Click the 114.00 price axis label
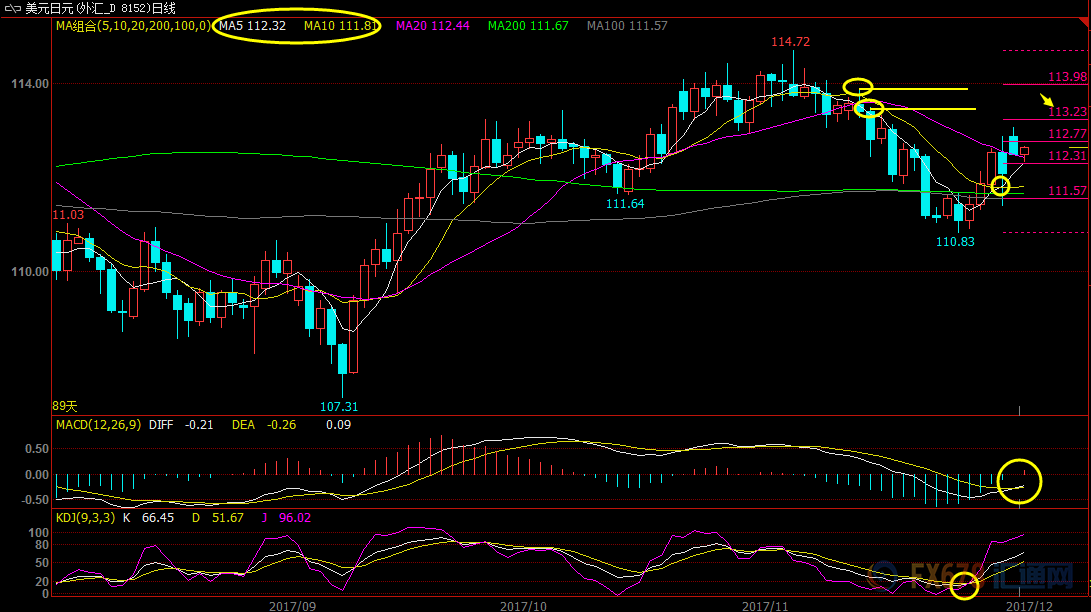The height and width of the screenshot is (612, 1091). (30, 84)
